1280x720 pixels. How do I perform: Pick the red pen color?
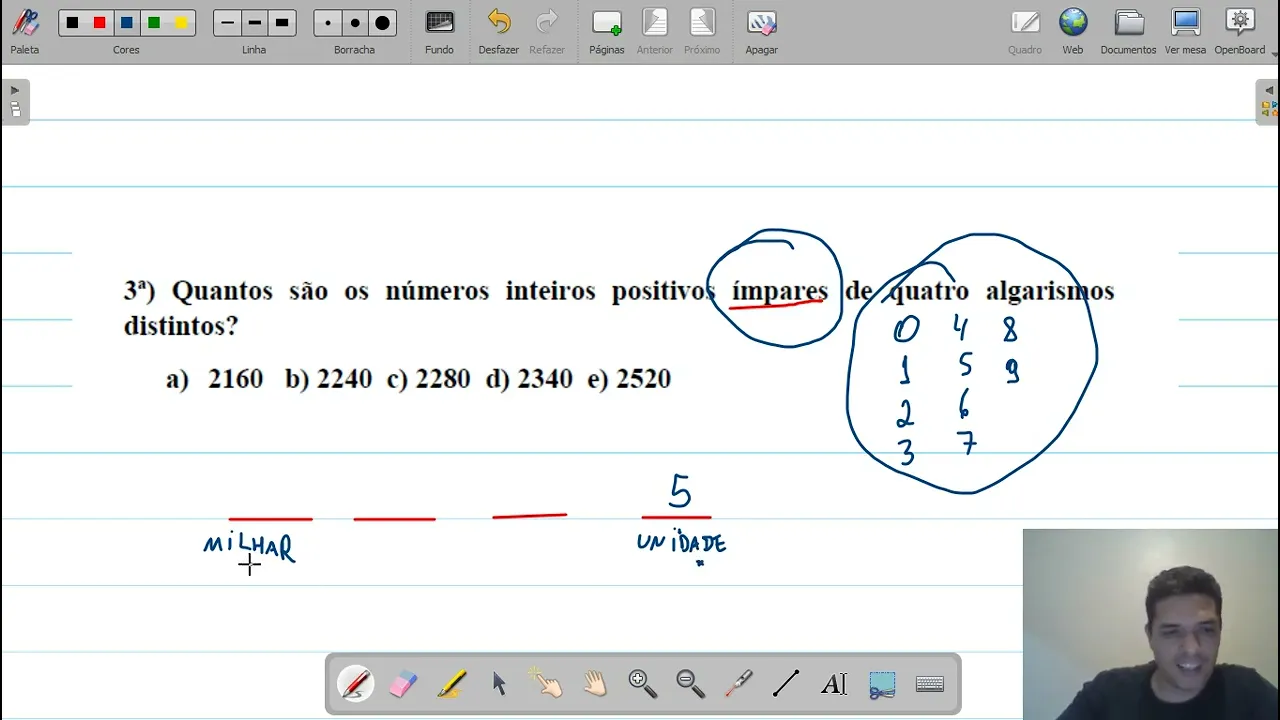[x=99, y=23]
